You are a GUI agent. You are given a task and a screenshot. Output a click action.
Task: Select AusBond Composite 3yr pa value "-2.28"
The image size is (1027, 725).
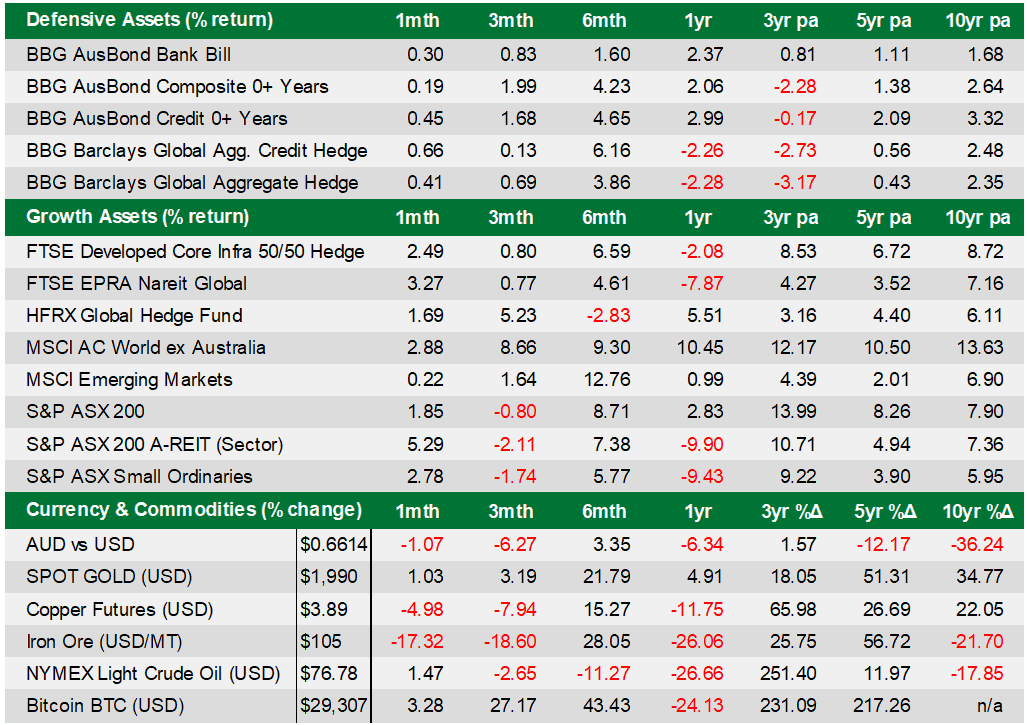tap(795, 86)
